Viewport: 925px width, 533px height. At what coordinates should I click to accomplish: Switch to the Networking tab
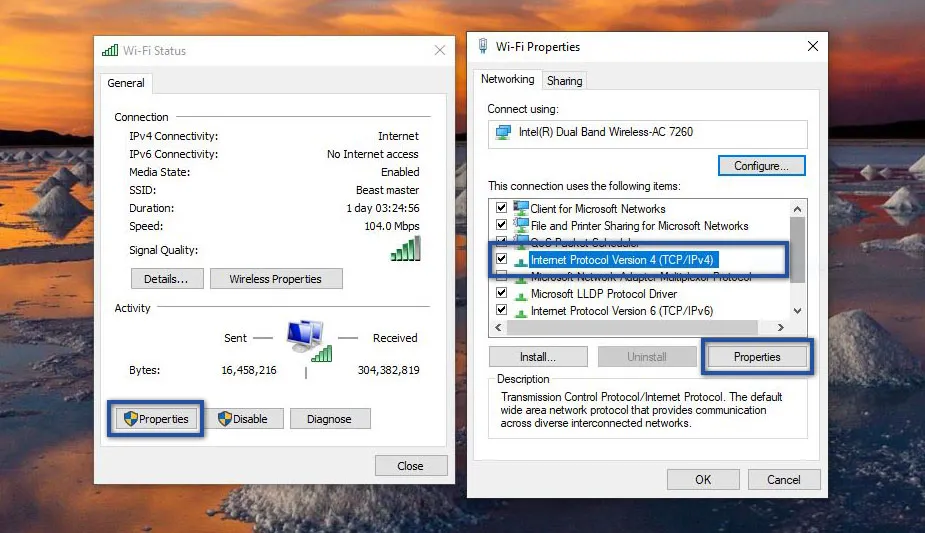coord(507,79)
